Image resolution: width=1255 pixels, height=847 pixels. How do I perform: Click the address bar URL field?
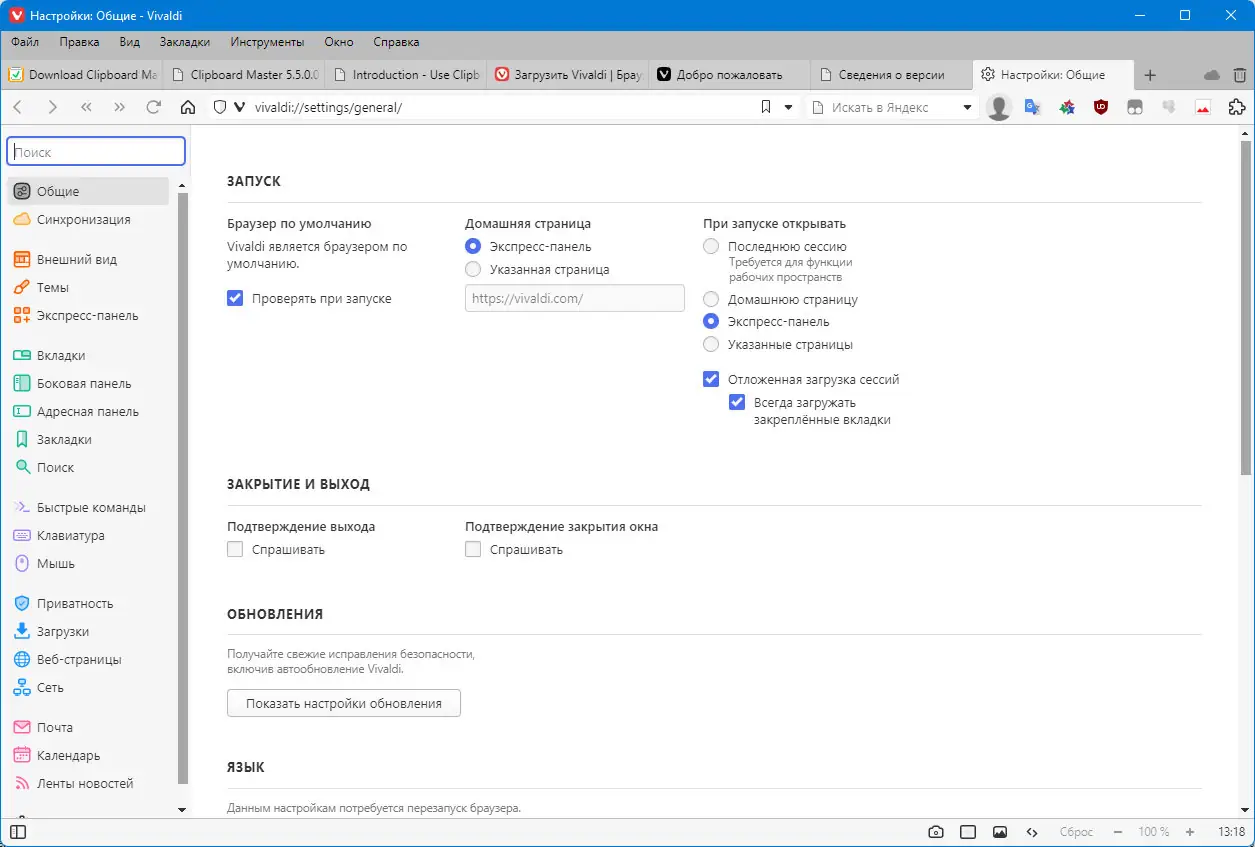click(x=500, y=107)
